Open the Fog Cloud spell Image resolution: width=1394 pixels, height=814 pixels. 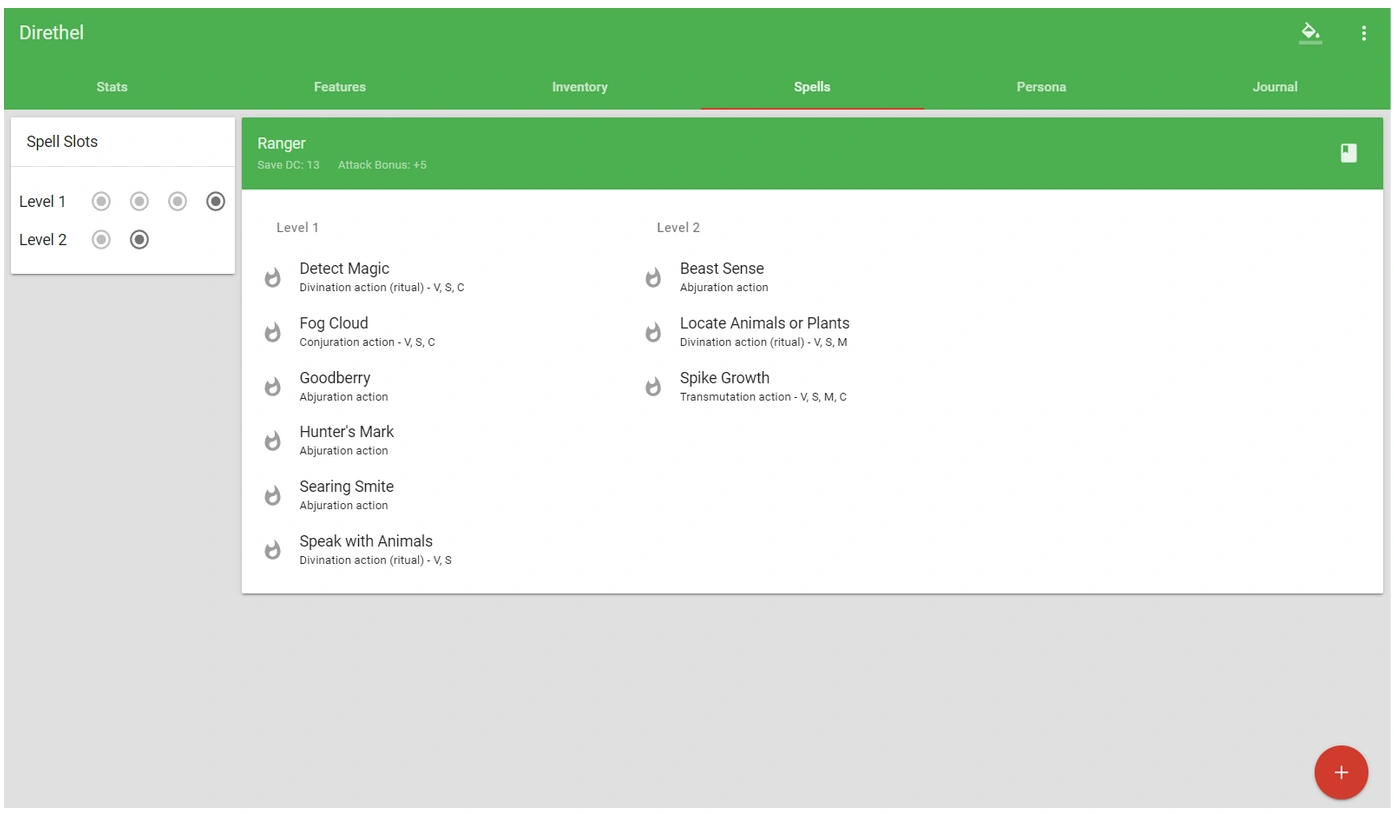[x=367, y=332]
